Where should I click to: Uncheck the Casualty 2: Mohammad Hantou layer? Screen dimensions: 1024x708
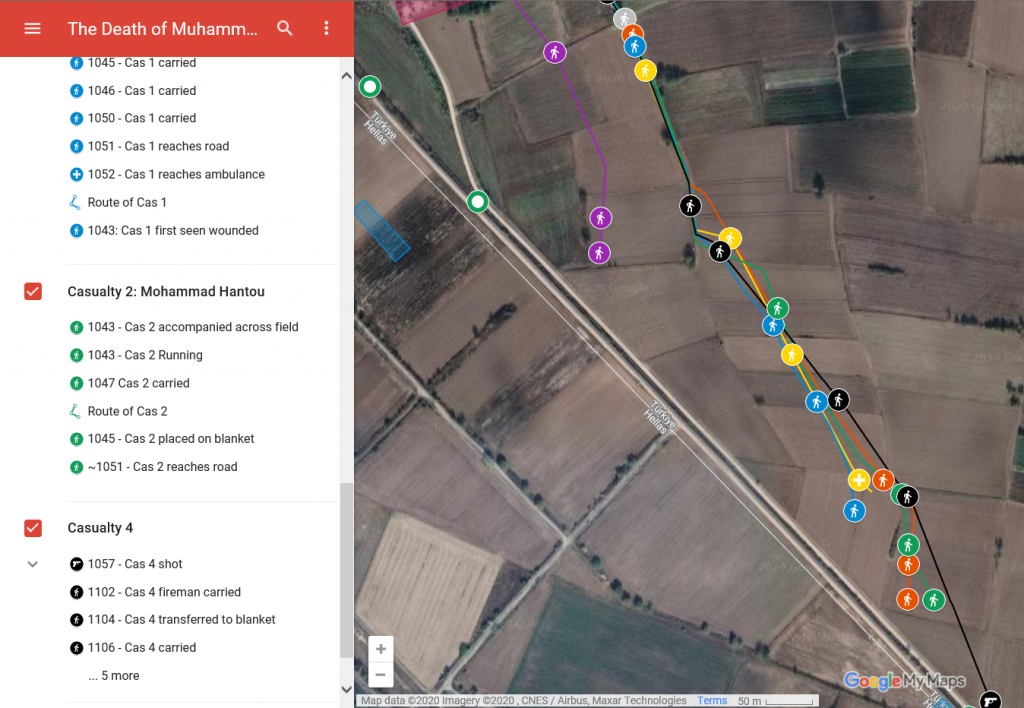click(33, 292)
